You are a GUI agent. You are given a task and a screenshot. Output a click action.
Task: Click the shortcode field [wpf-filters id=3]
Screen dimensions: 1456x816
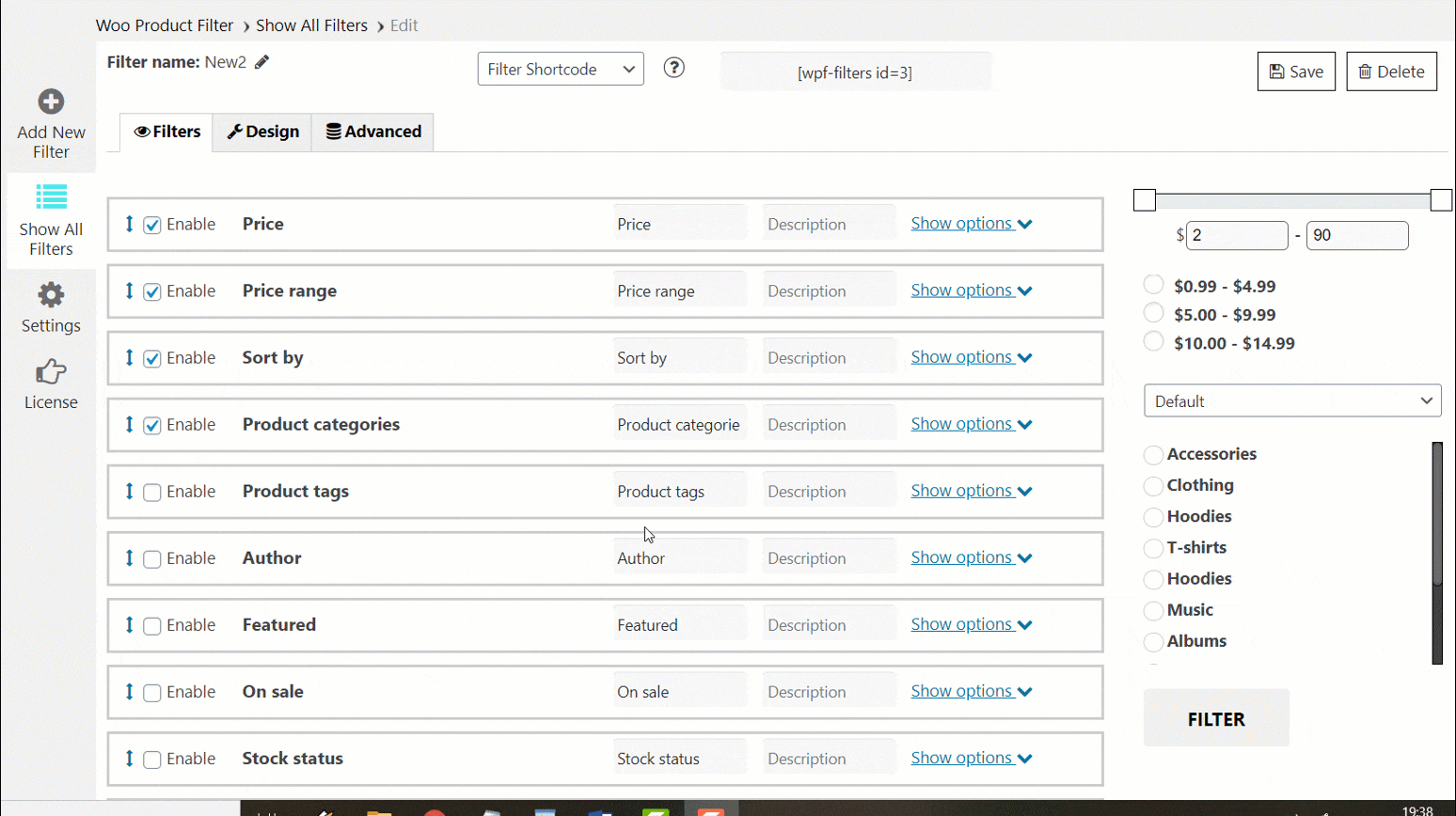click(x=855, y=72)
